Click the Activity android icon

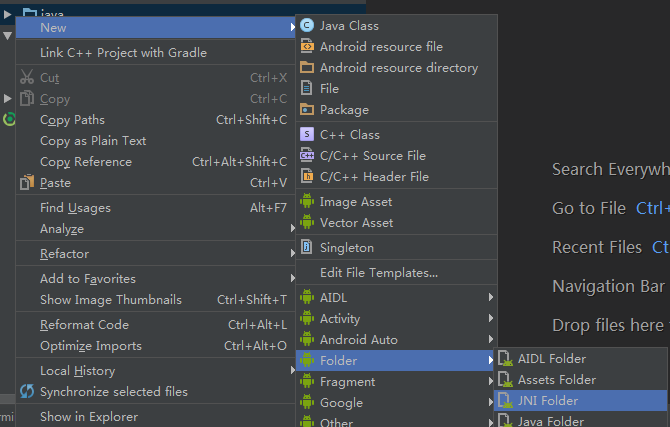[x=307, y=318]
